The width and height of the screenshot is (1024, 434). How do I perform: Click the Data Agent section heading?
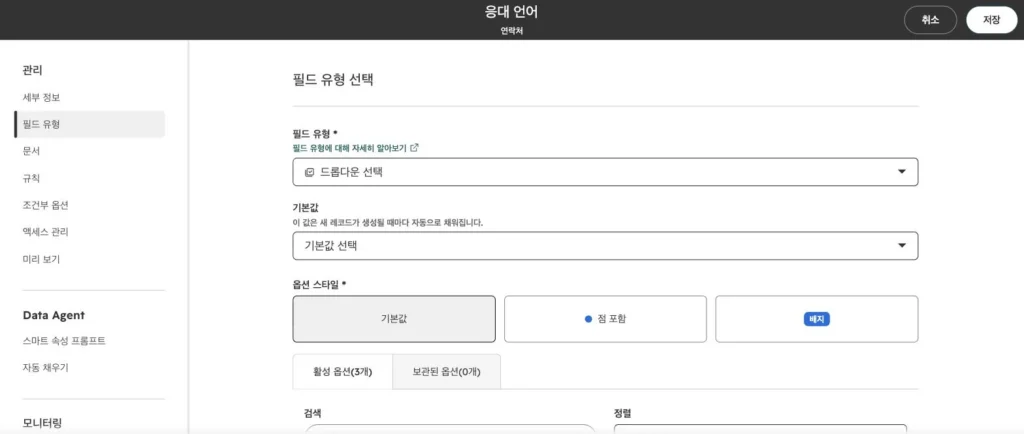pos(54,315)
